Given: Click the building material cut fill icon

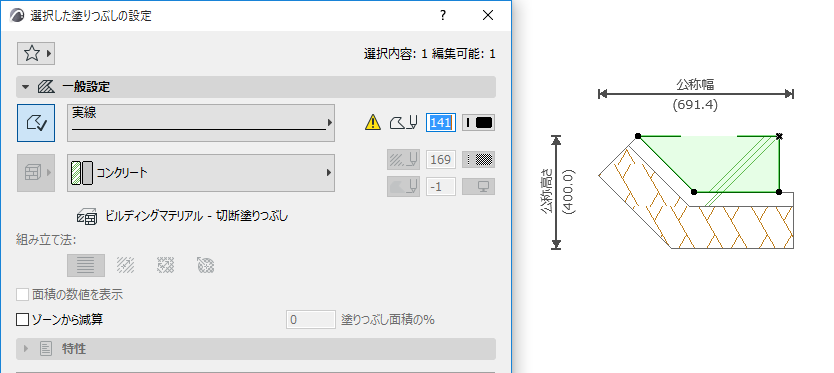Looking at the screenshot, I should click(87, 216).
